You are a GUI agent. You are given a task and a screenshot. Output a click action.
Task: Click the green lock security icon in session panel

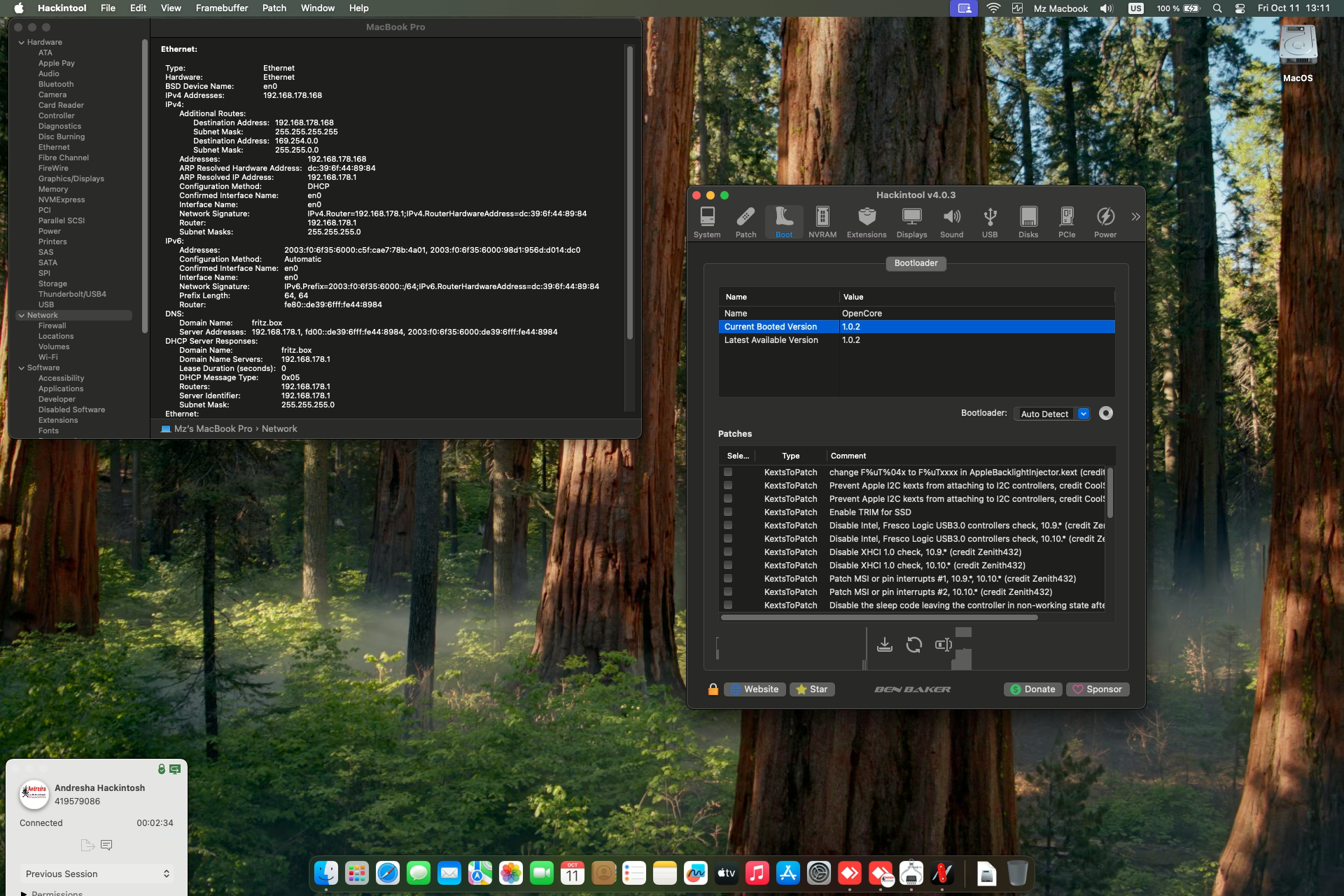point(162,769)
